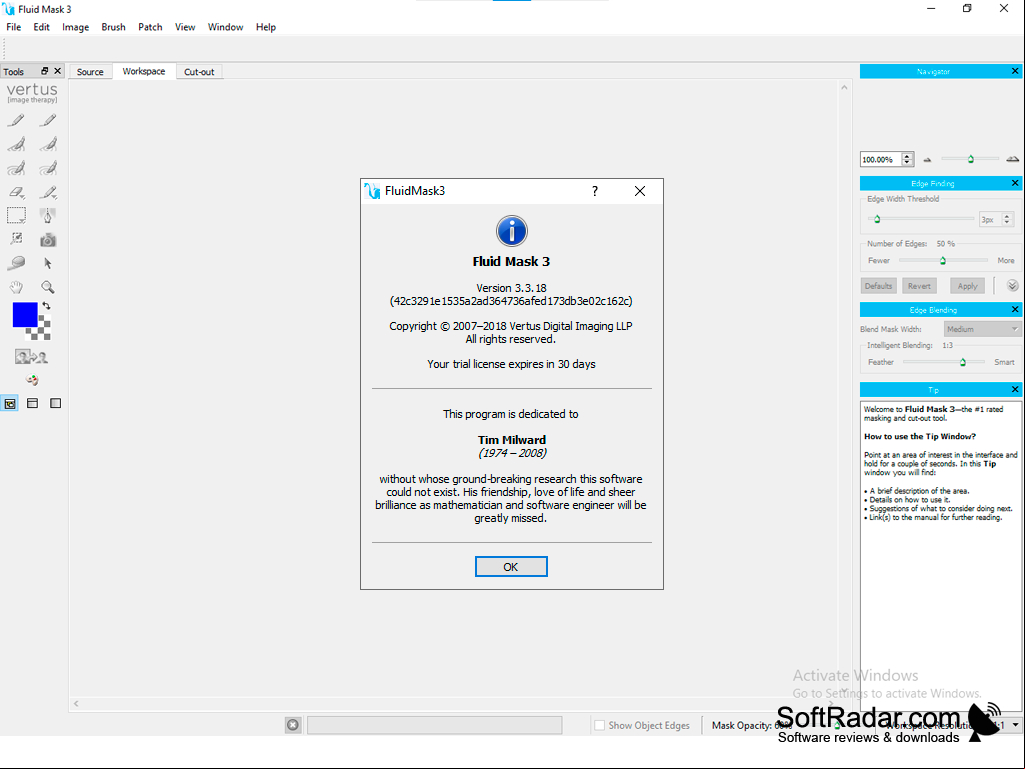
Task: Click the Navigator zoom out small mountain icon
Action: coord(927,160)
